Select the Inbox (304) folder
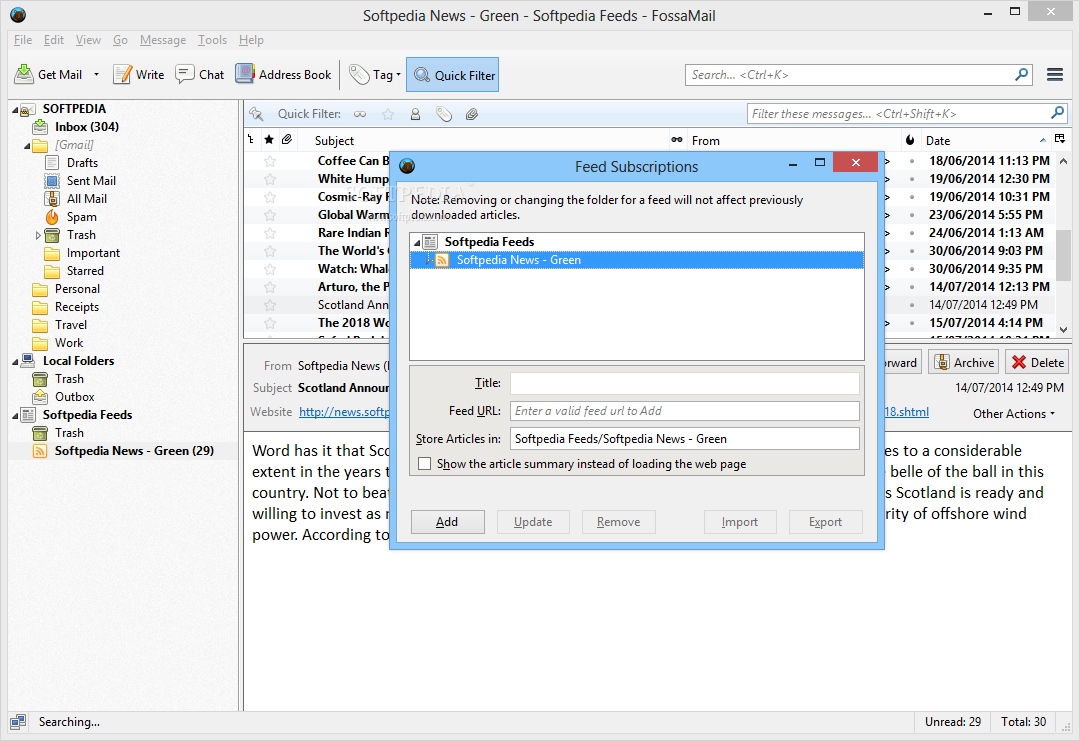1080x741 pixels. pyautogui.click(x=87, y=127)
